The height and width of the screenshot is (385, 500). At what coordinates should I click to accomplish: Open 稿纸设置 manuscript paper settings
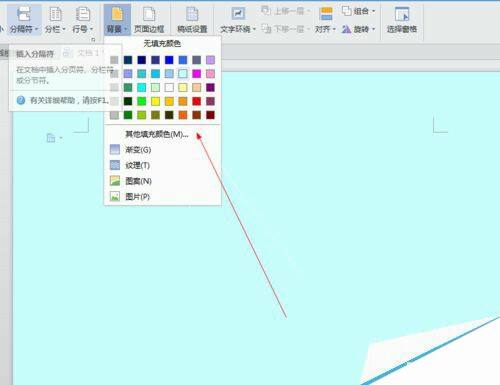point(192,20)
